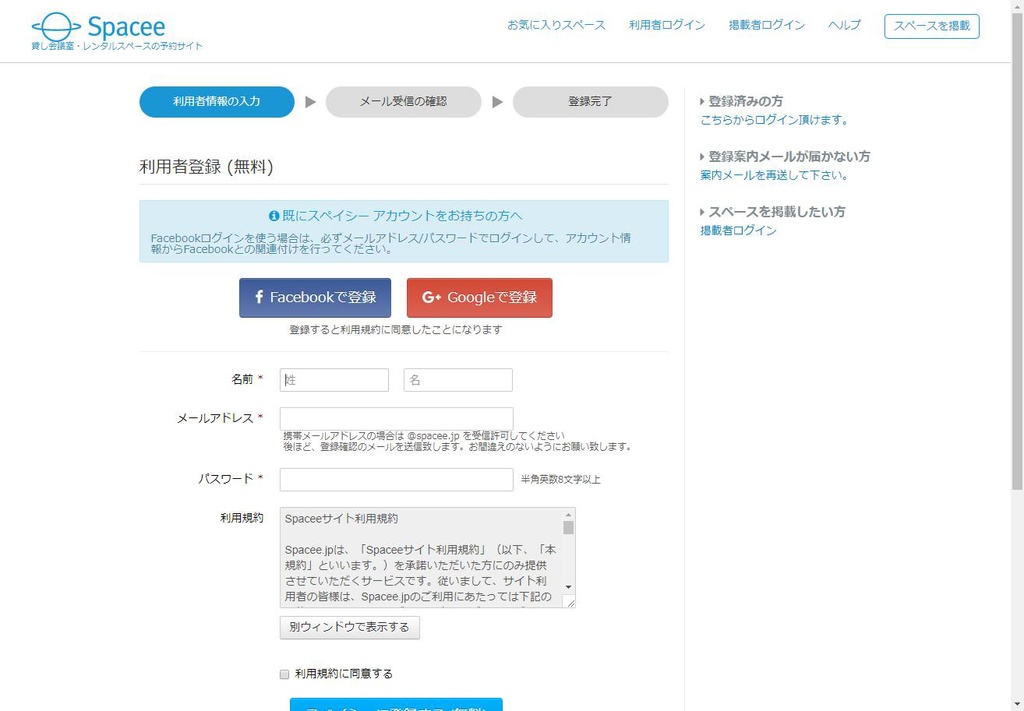The width and height of the screenshot is (1024, 711).
Task: Focus the 名 given name input field
Action: point(458,380)
